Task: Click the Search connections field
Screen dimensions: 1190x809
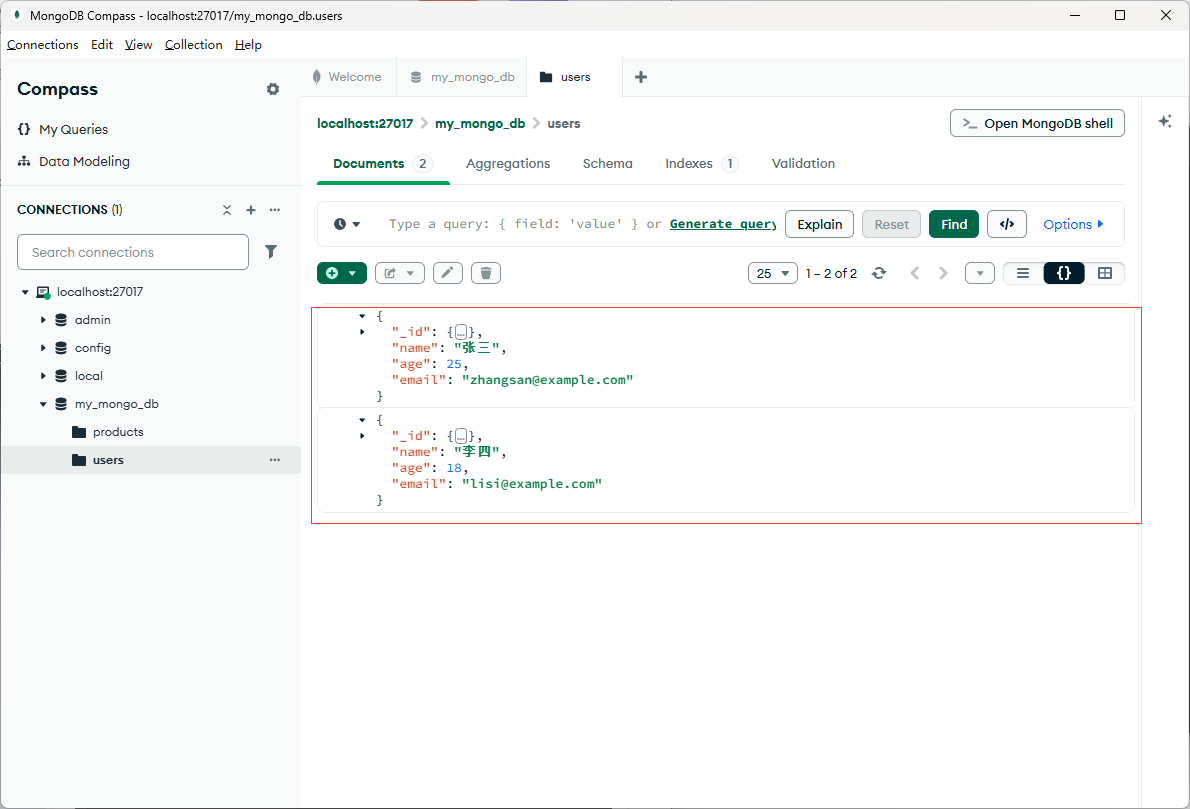Action: click(x=132, y=252)
